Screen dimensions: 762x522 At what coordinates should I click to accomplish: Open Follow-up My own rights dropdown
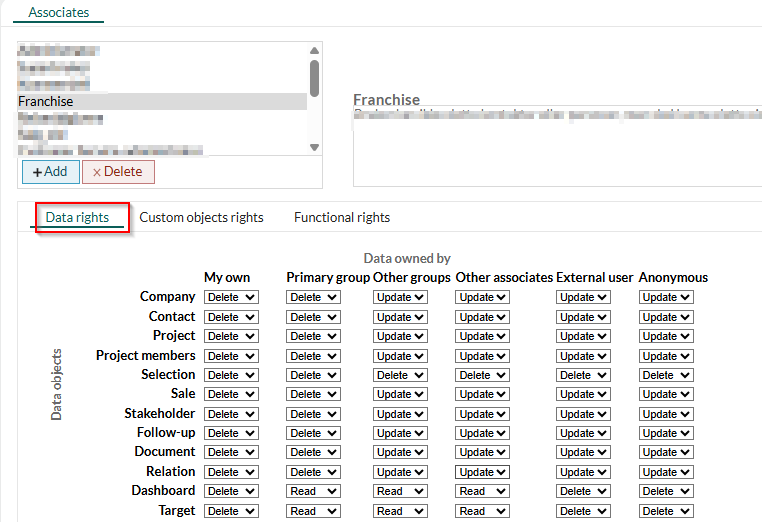[231, 433]
